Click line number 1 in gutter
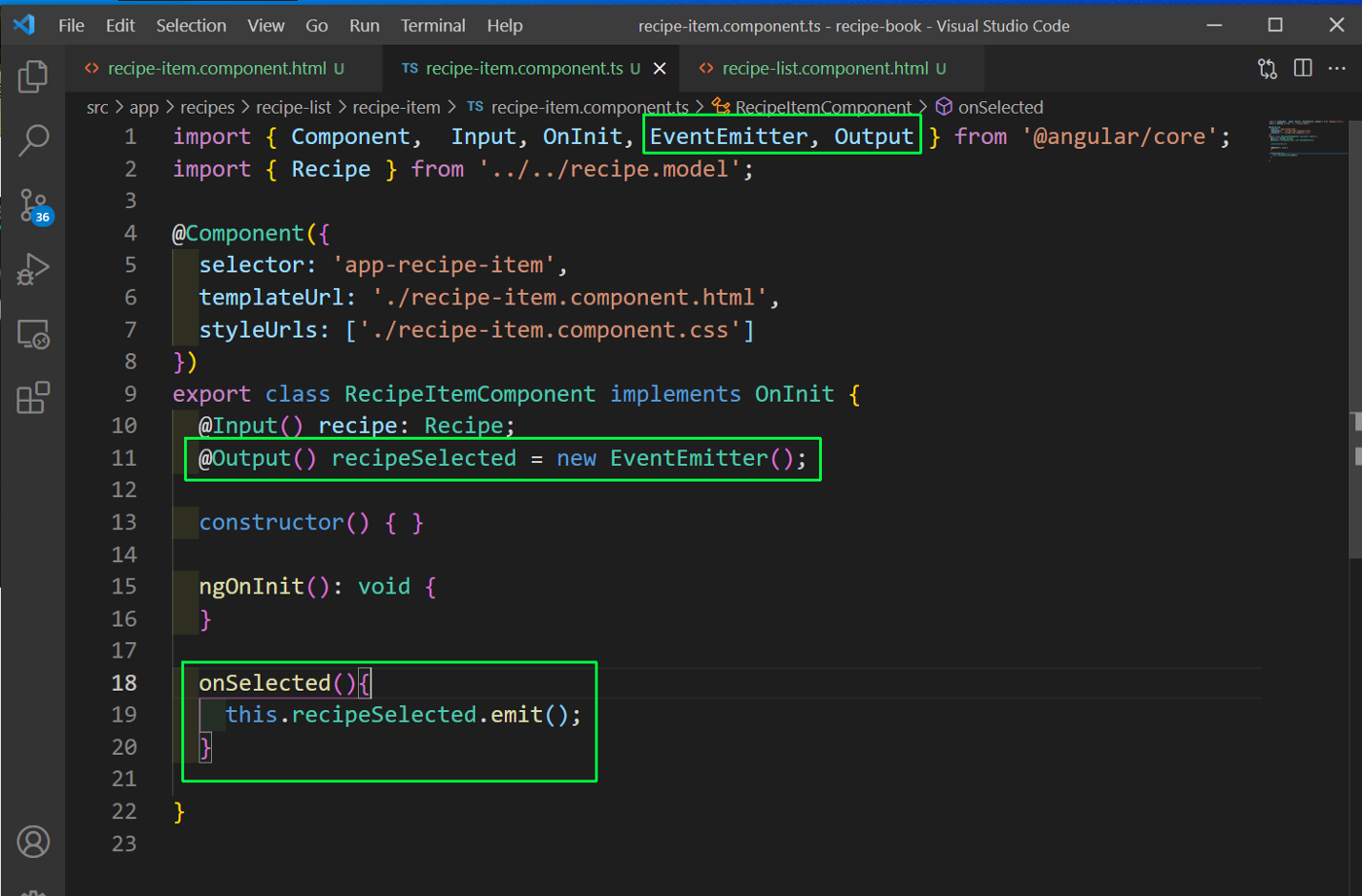Viewport: 1362px width, 896px height. pos(130,137)
